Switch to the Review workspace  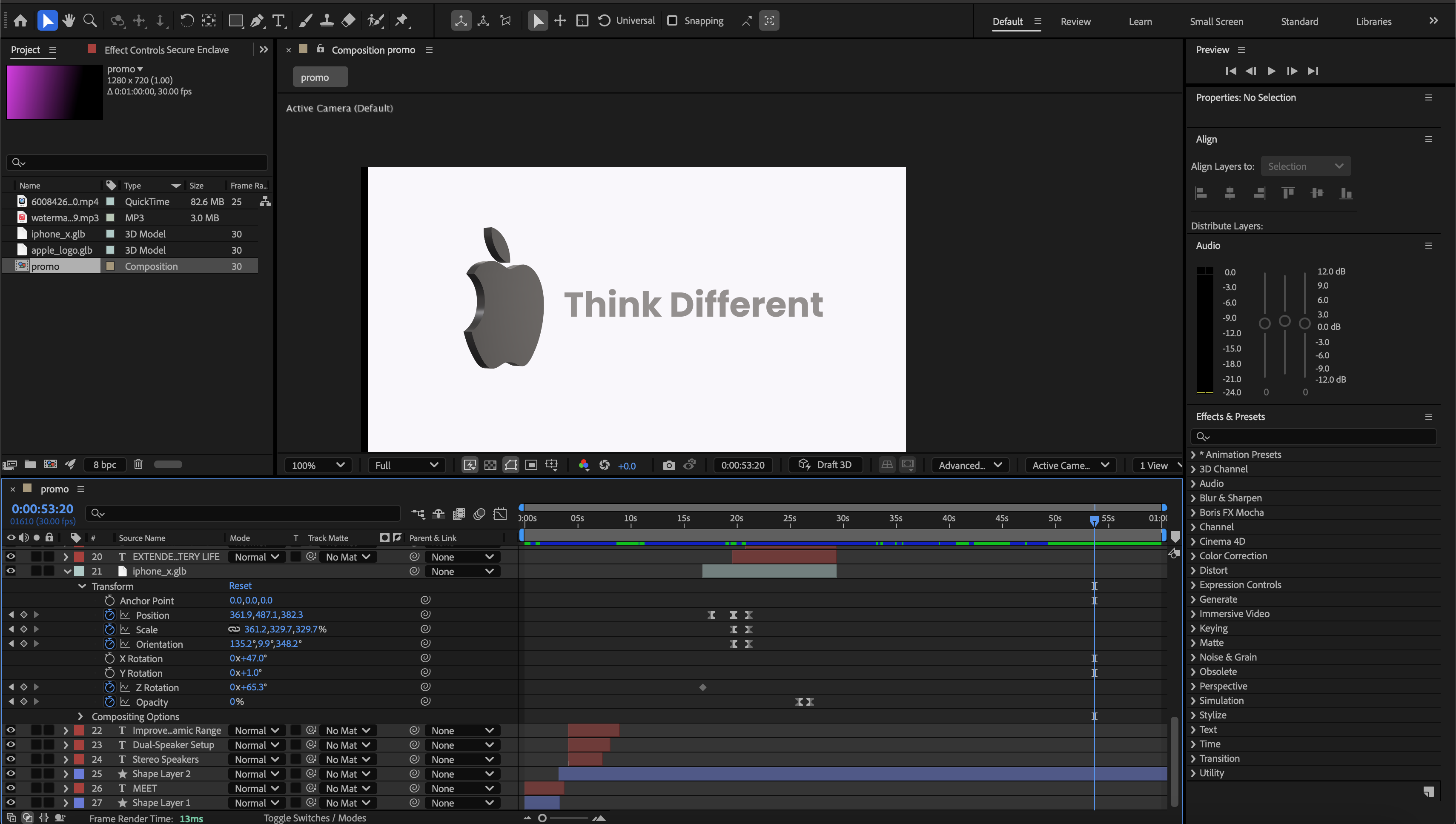point(1075,22)
